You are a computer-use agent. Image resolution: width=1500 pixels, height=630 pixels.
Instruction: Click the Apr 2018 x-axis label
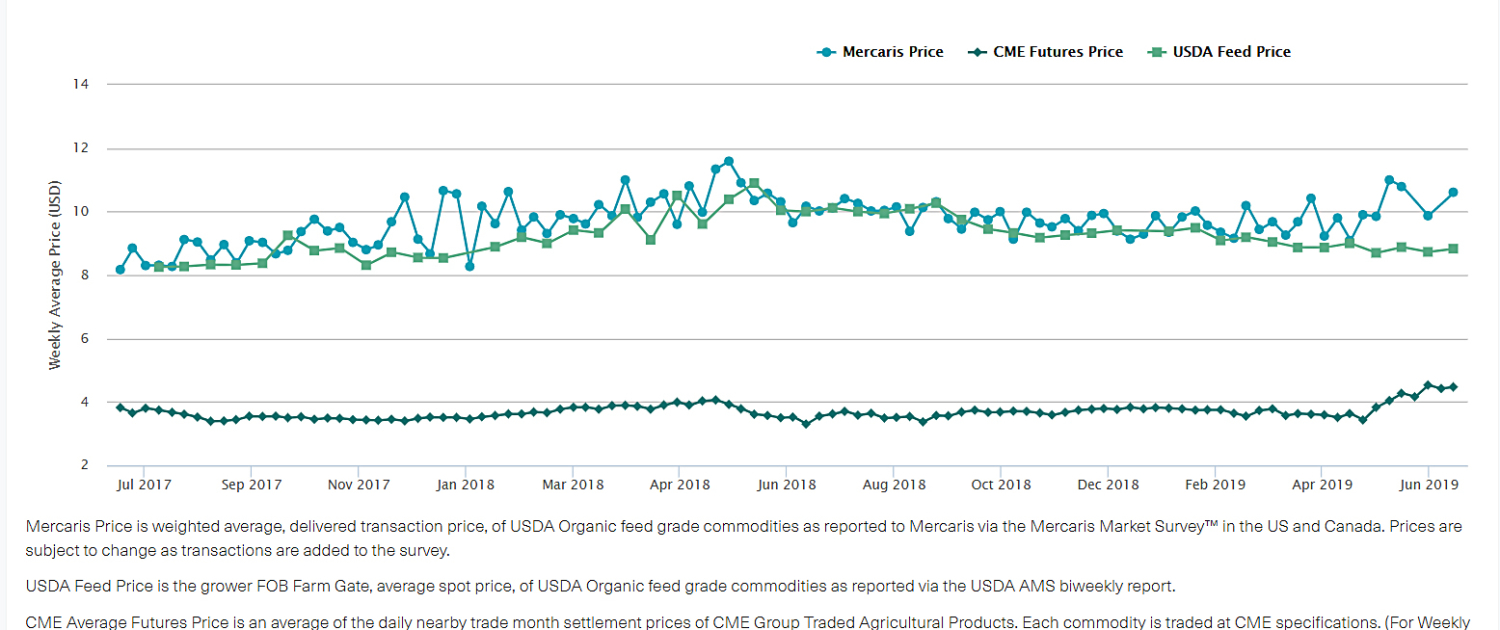679,485
